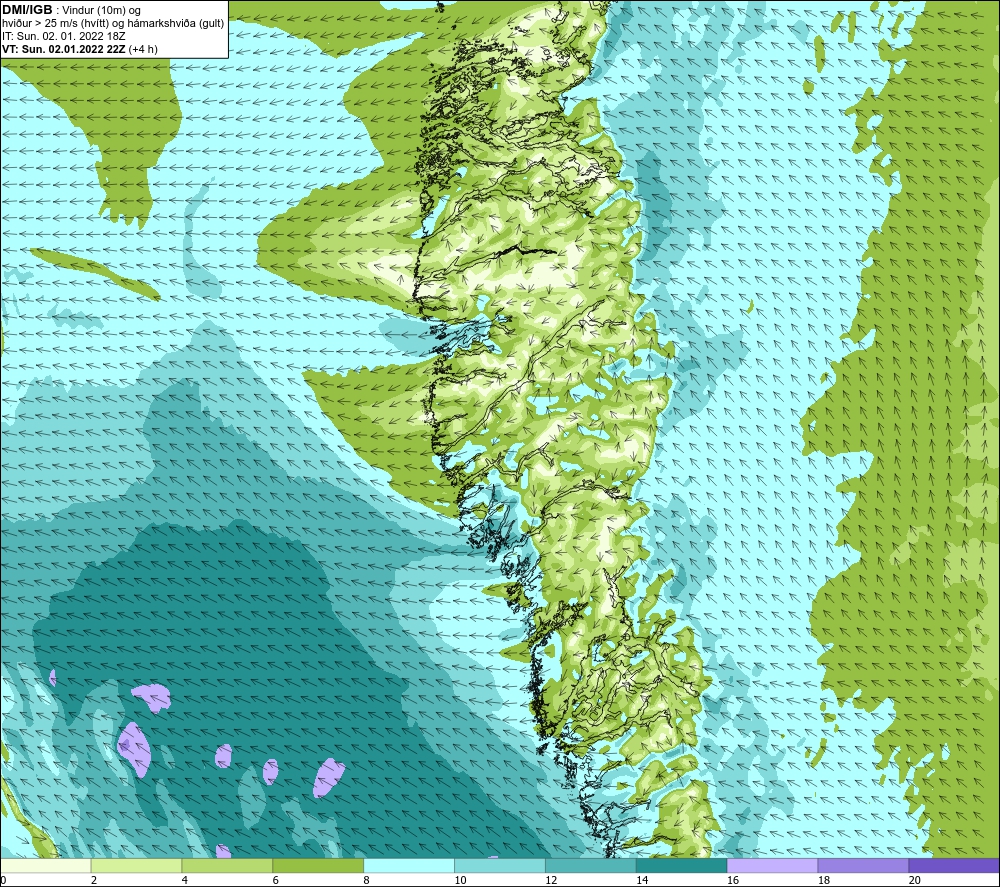1000x887 pixels.
Task: Click the legend value label 14
Action: click(642, 880)
